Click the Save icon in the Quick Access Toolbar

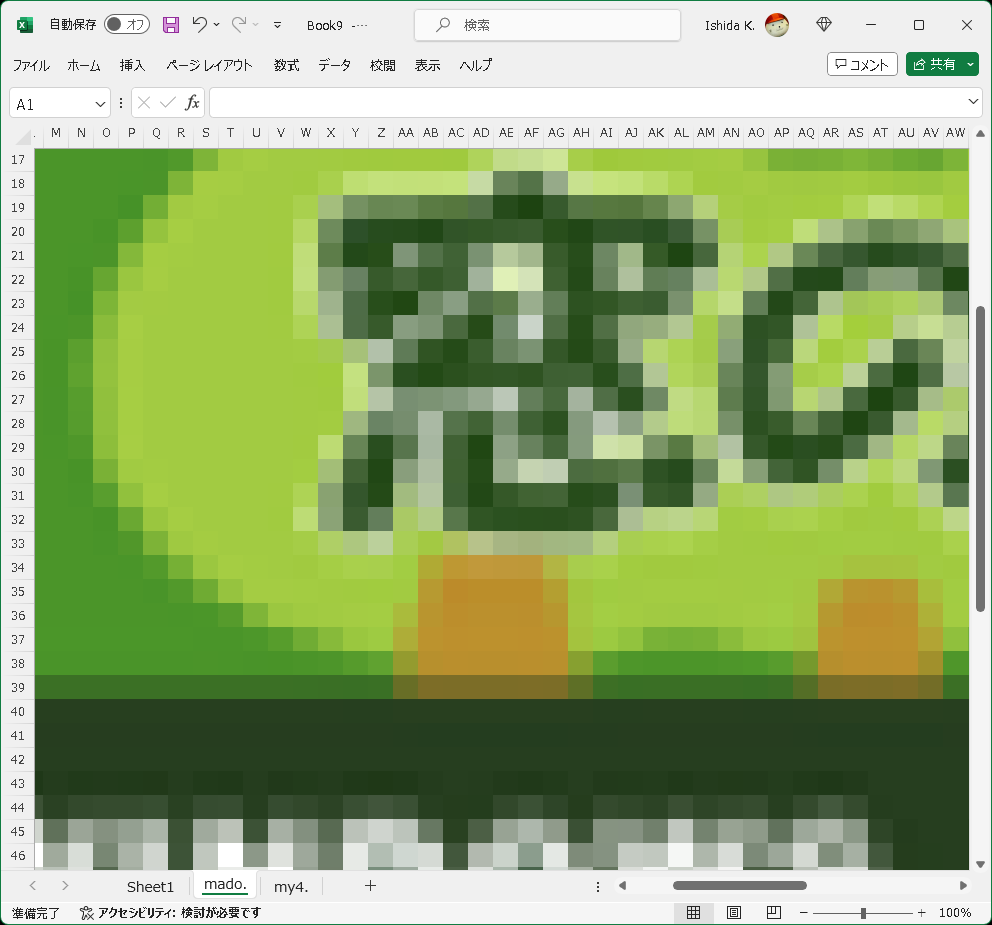coord(169,24)
